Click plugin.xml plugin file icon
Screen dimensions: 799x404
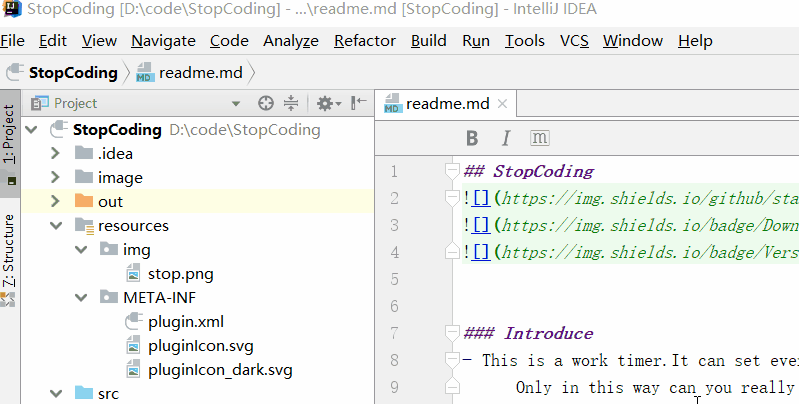point(134,321)
